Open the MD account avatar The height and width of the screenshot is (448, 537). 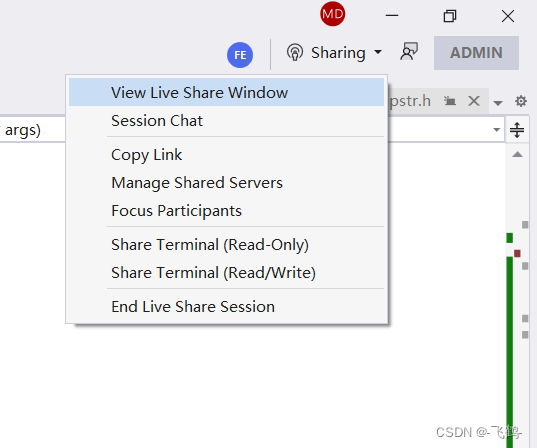coord(332,14)
